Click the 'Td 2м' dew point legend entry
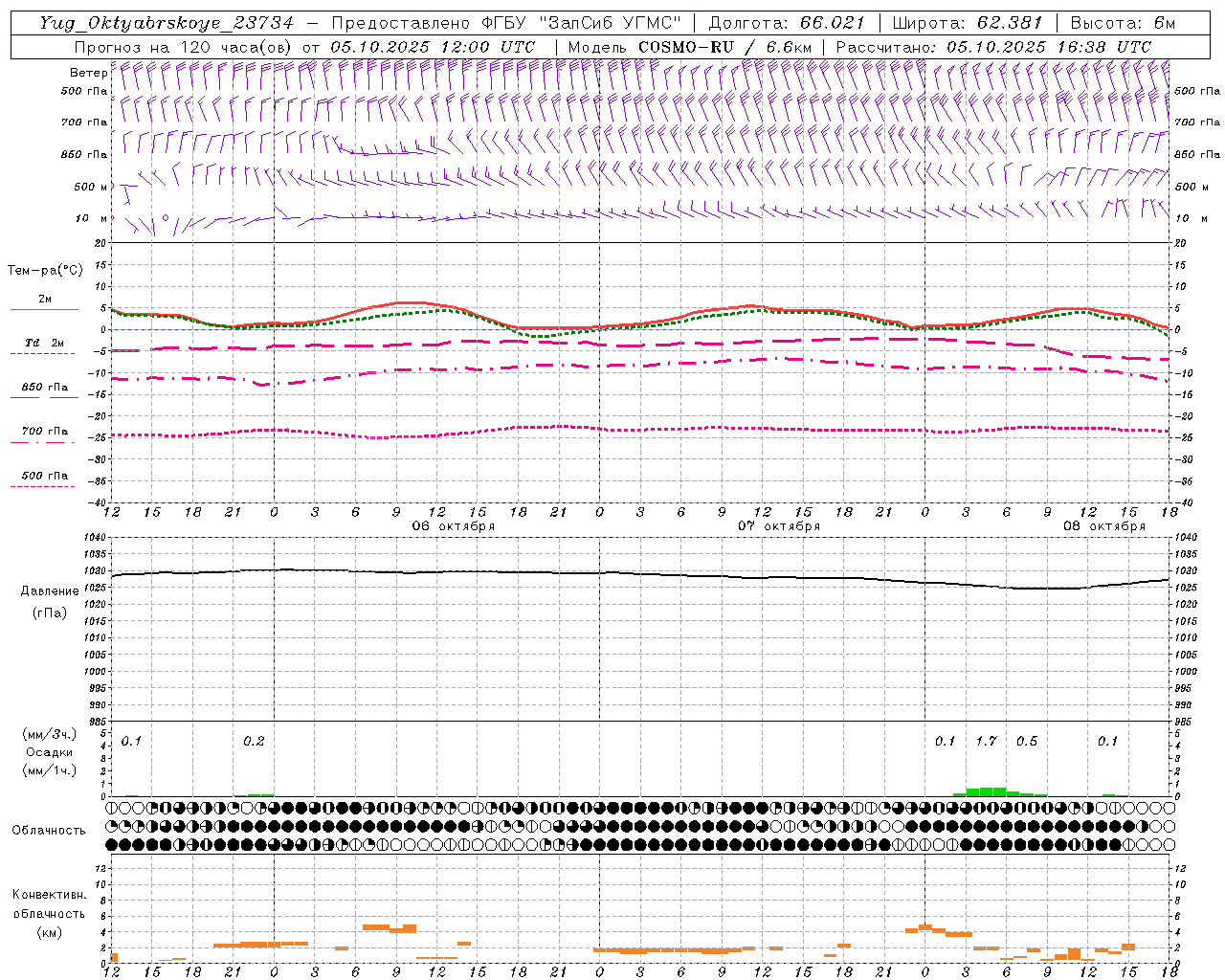 (x=44, y=343)
